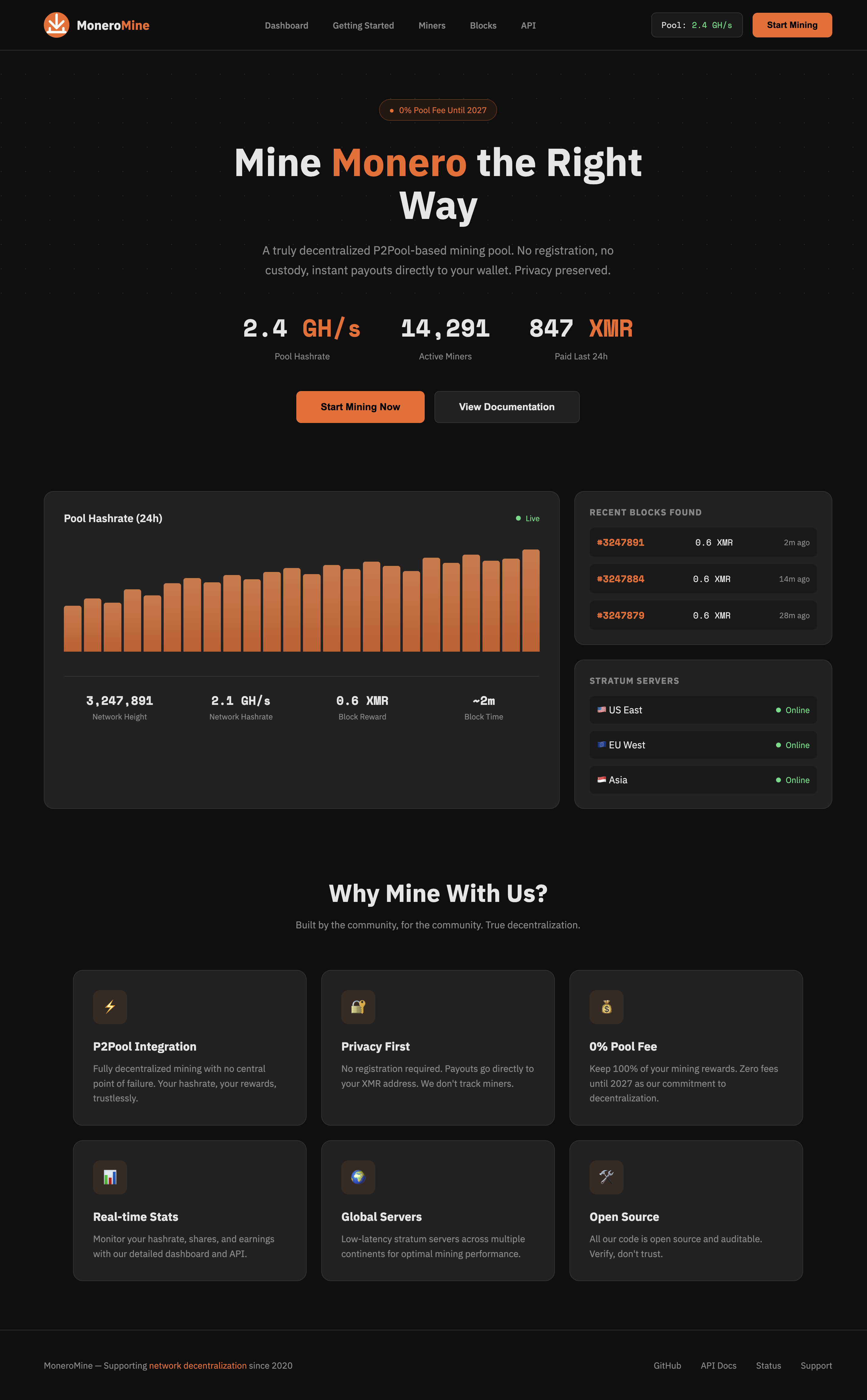Open block #3247891 from Recent Blocks Found
This screenshot has height=1400, width=867.
(x=620, y=542)
